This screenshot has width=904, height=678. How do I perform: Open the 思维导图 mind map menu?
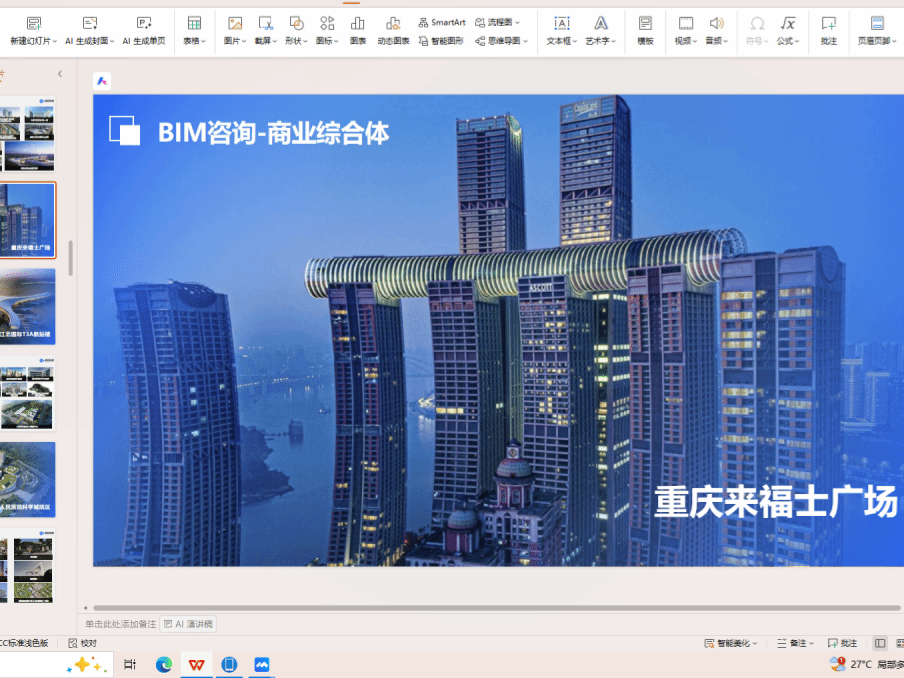point(501,41)
